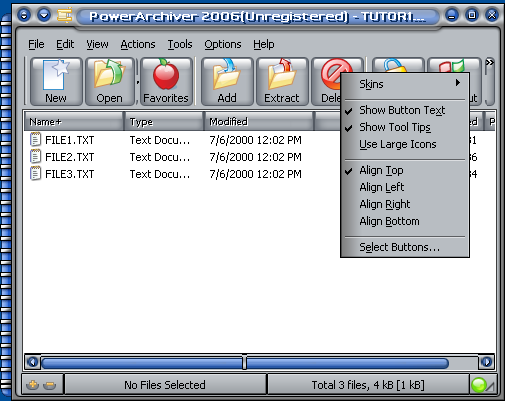Click Type cell of FILE2.TXT row

(x=160, y=157)
